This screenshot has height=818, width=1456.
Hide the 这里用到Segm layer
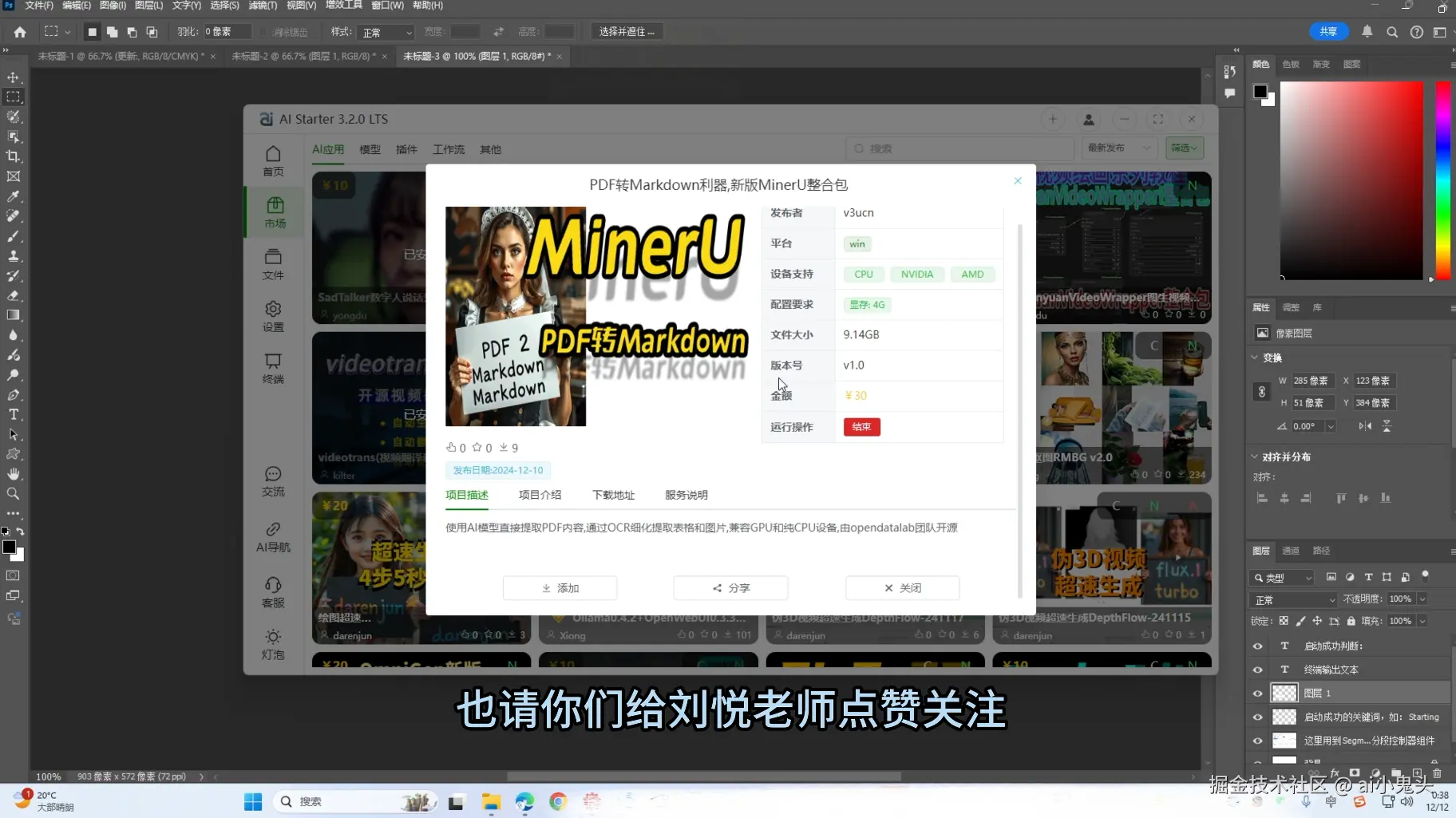[1258, 741]
